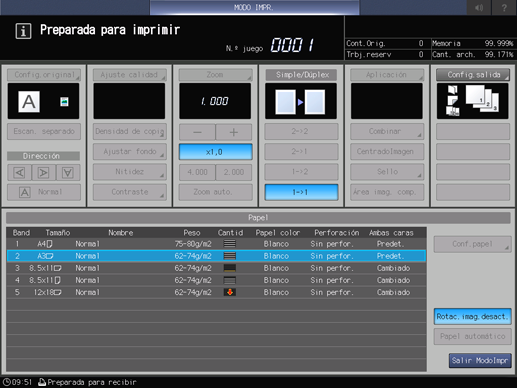This screenshot has height=388, width=517.
Task: Select 2->2 duplex mode
Action: 301,132
